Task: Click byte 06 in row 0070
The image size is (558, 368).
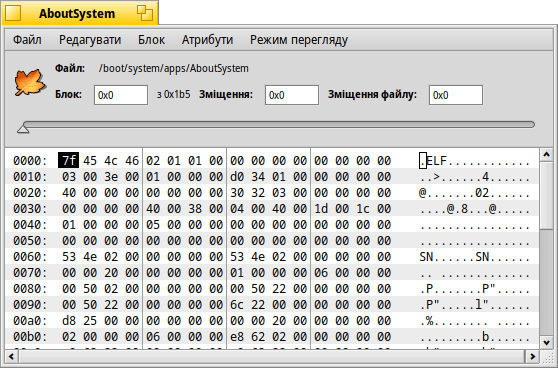Action: click(x=321, y=273)
